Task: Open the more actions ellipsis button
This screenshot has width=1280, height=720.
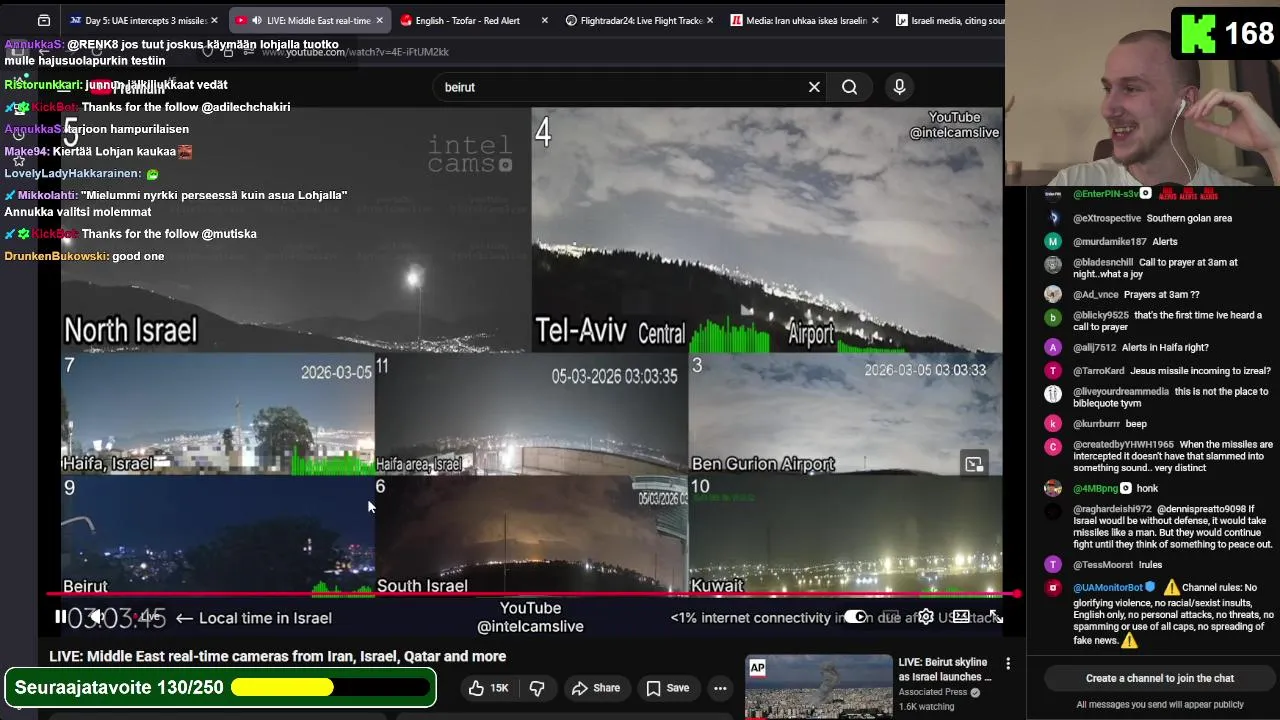Action: coord(720,688)
